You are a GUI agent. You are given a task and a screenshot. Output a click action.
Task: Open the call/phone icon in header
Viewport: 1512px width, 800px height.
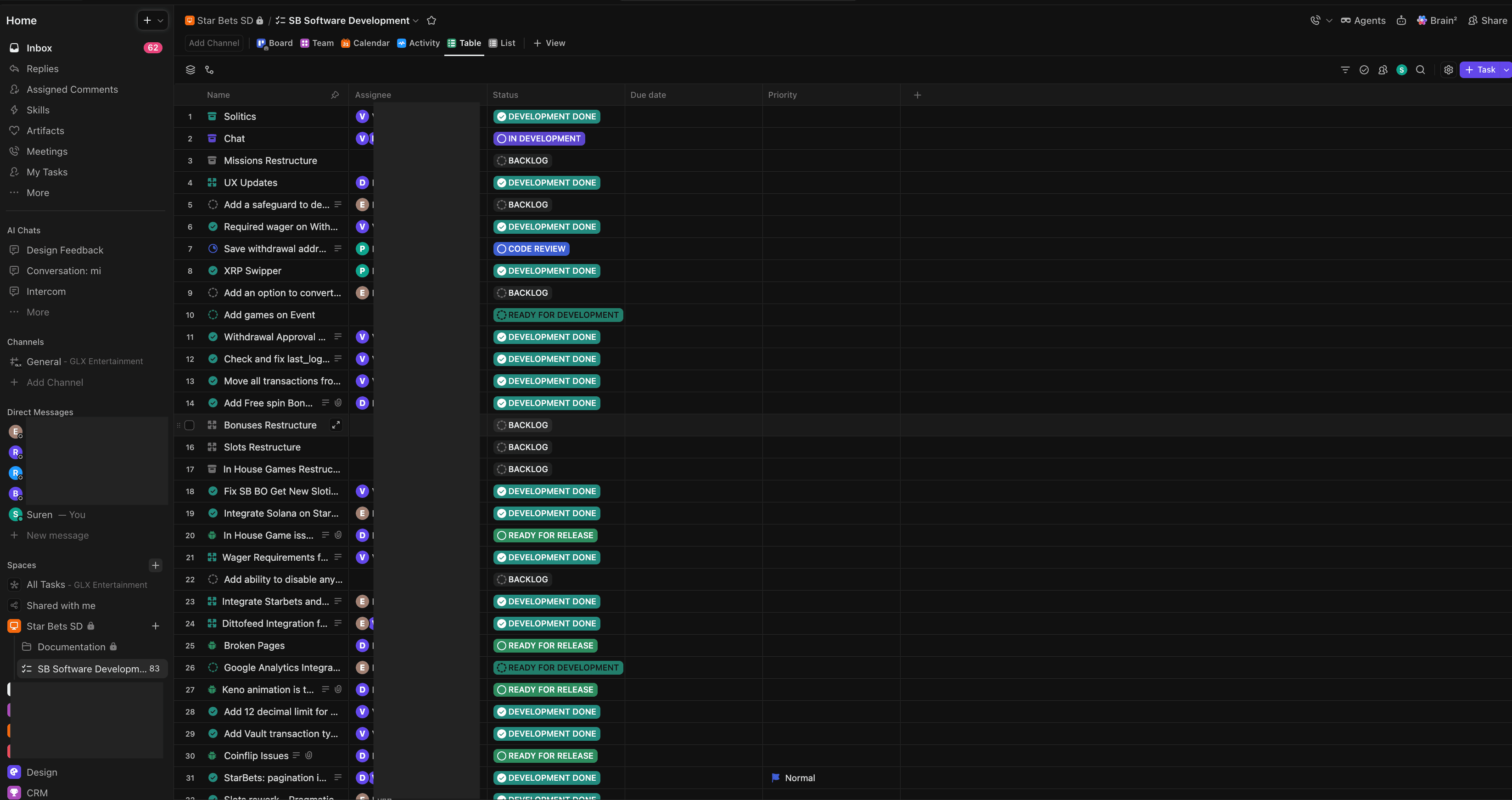tap(1315, 21)
